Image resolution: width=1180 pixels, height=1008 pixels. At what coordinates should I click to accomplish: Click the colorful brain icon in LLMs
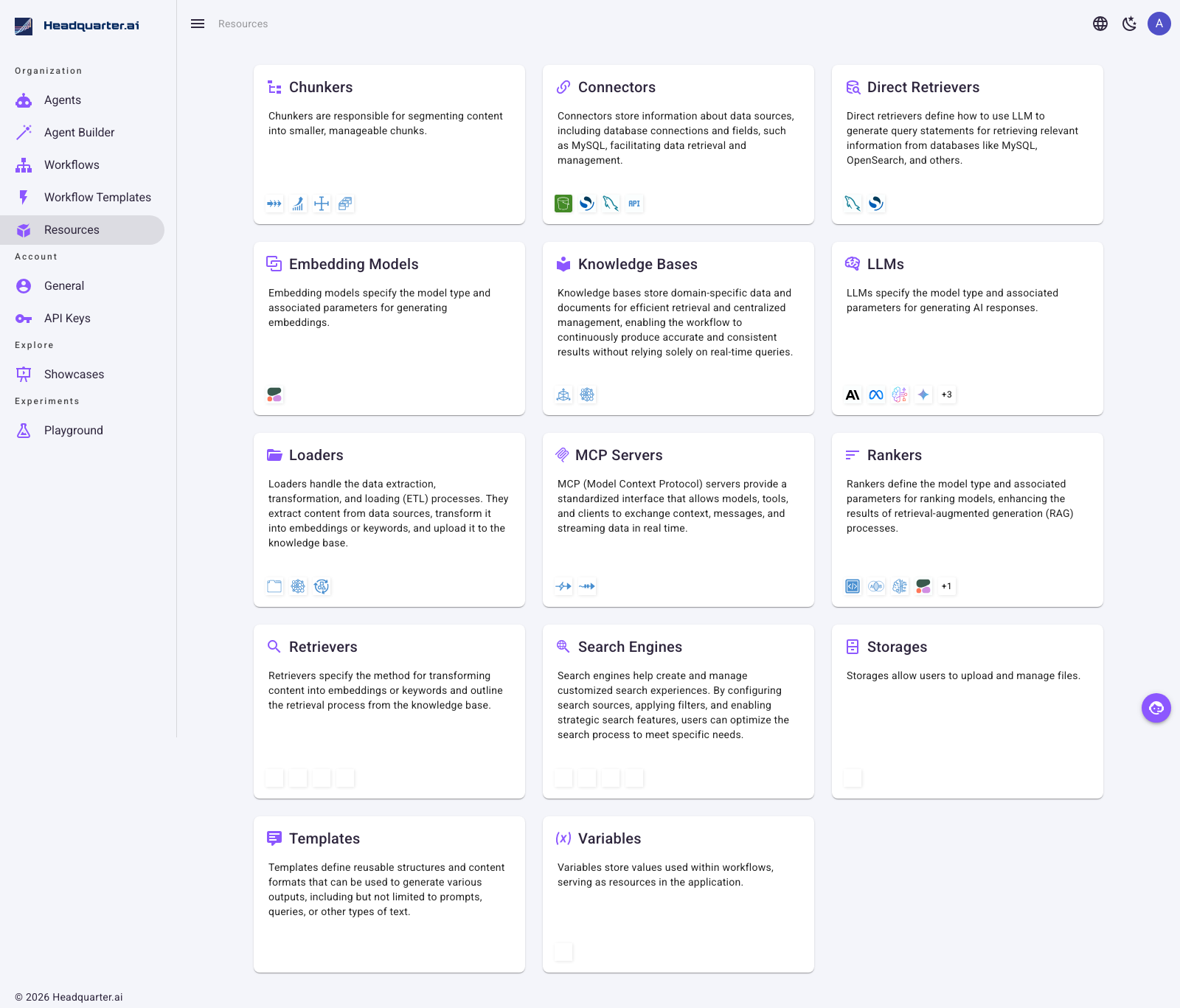click(900, 394)
